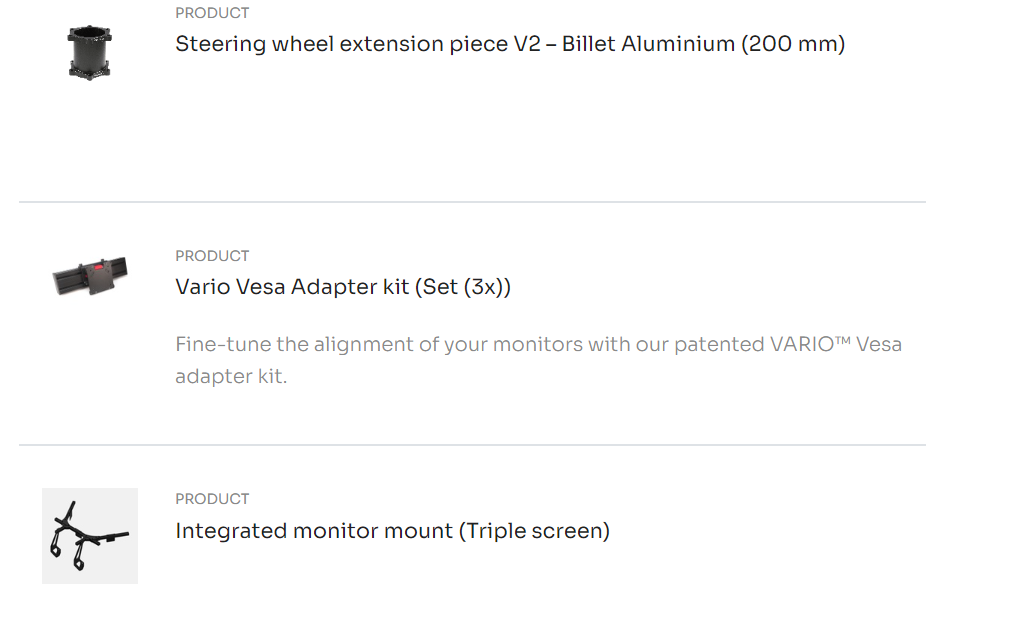Viewport: 1024px width, 626px height.
Task: Click "(Triple screen)" in the monitor mount title
Action: pos(534,531)
